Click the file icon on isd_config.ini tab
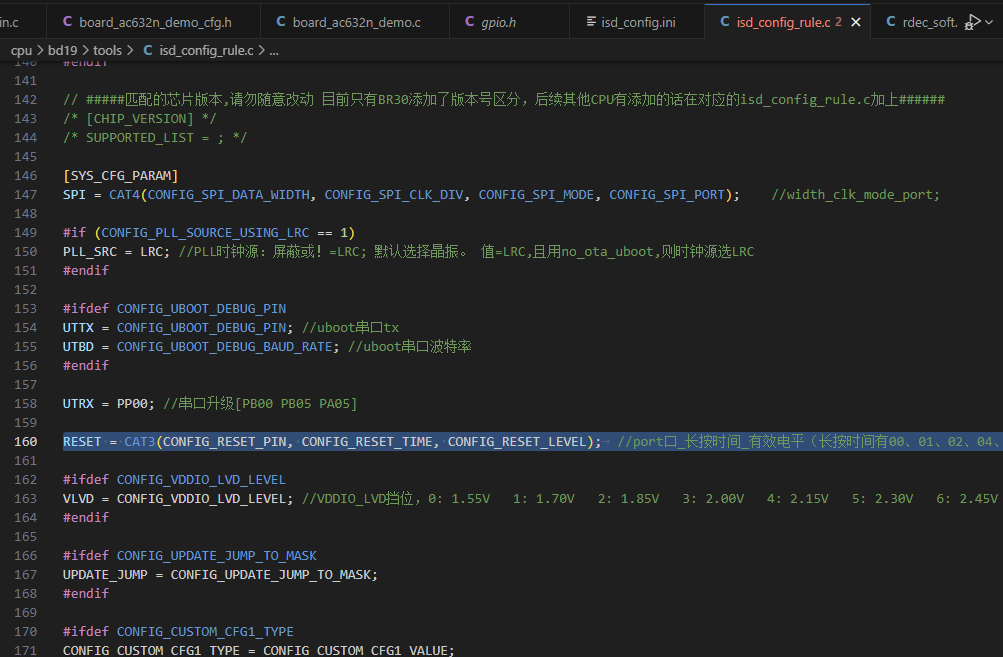This screenshot has width=1003, height=657. [x=591, y=22]
